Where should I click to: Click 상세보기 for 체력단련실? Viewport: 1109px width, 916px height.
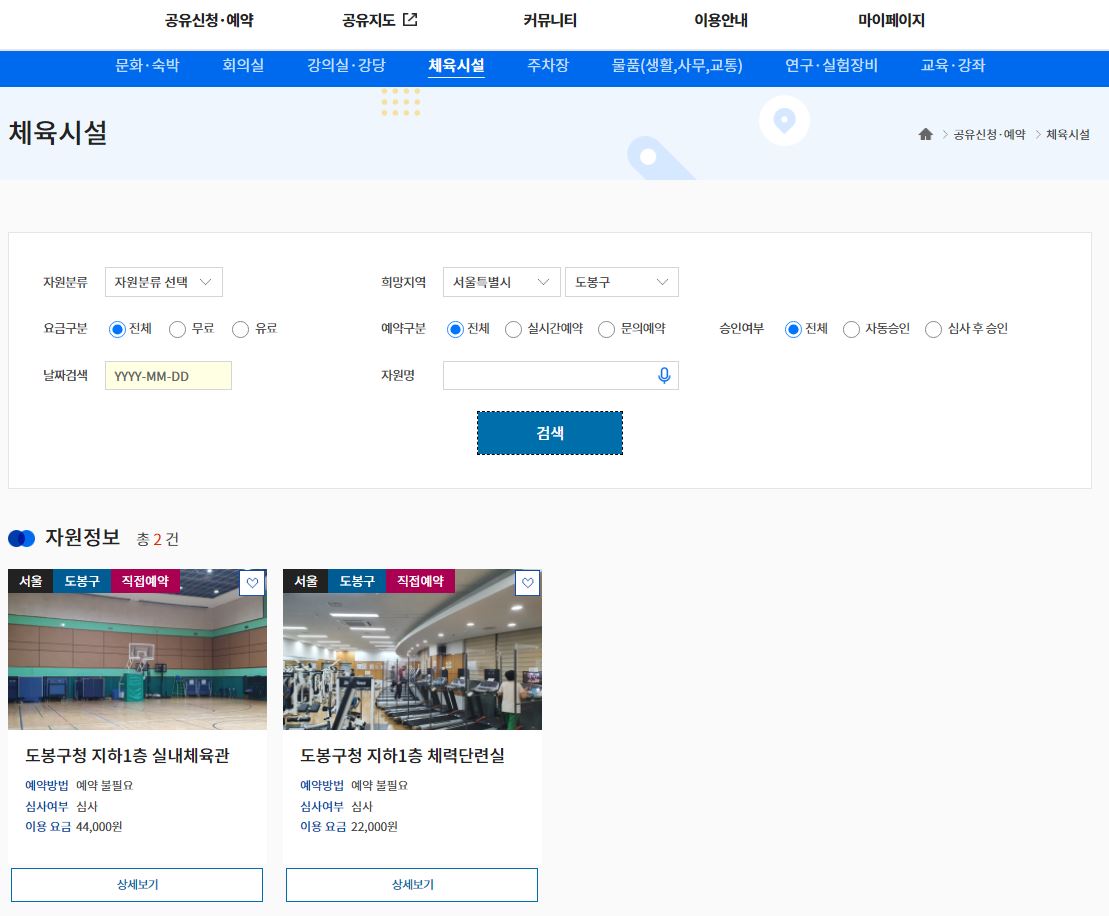[412, 885]
